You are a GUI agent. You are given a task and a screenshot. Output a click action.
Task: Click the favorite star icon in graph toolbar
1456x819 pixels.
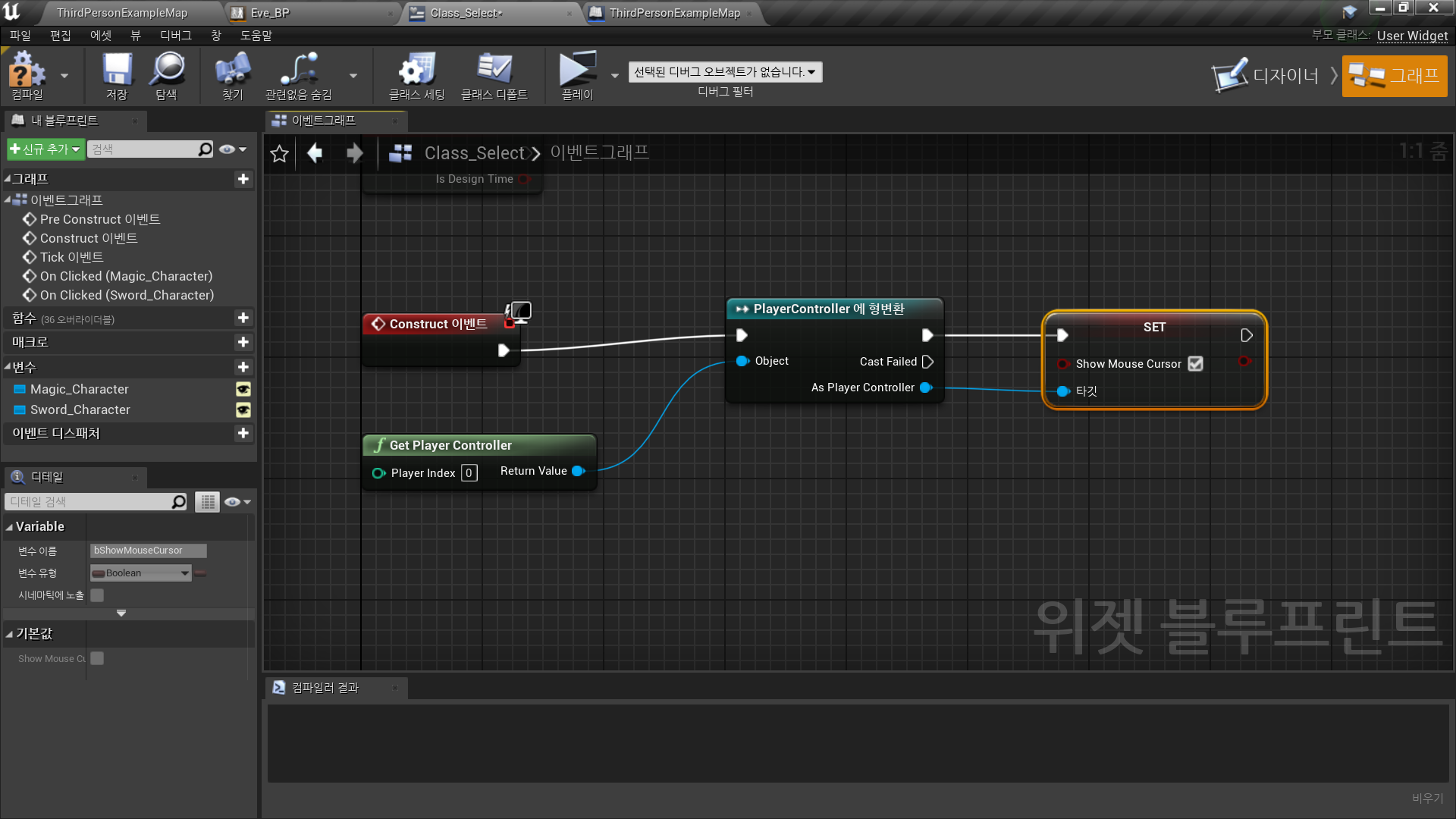point(279,154)
